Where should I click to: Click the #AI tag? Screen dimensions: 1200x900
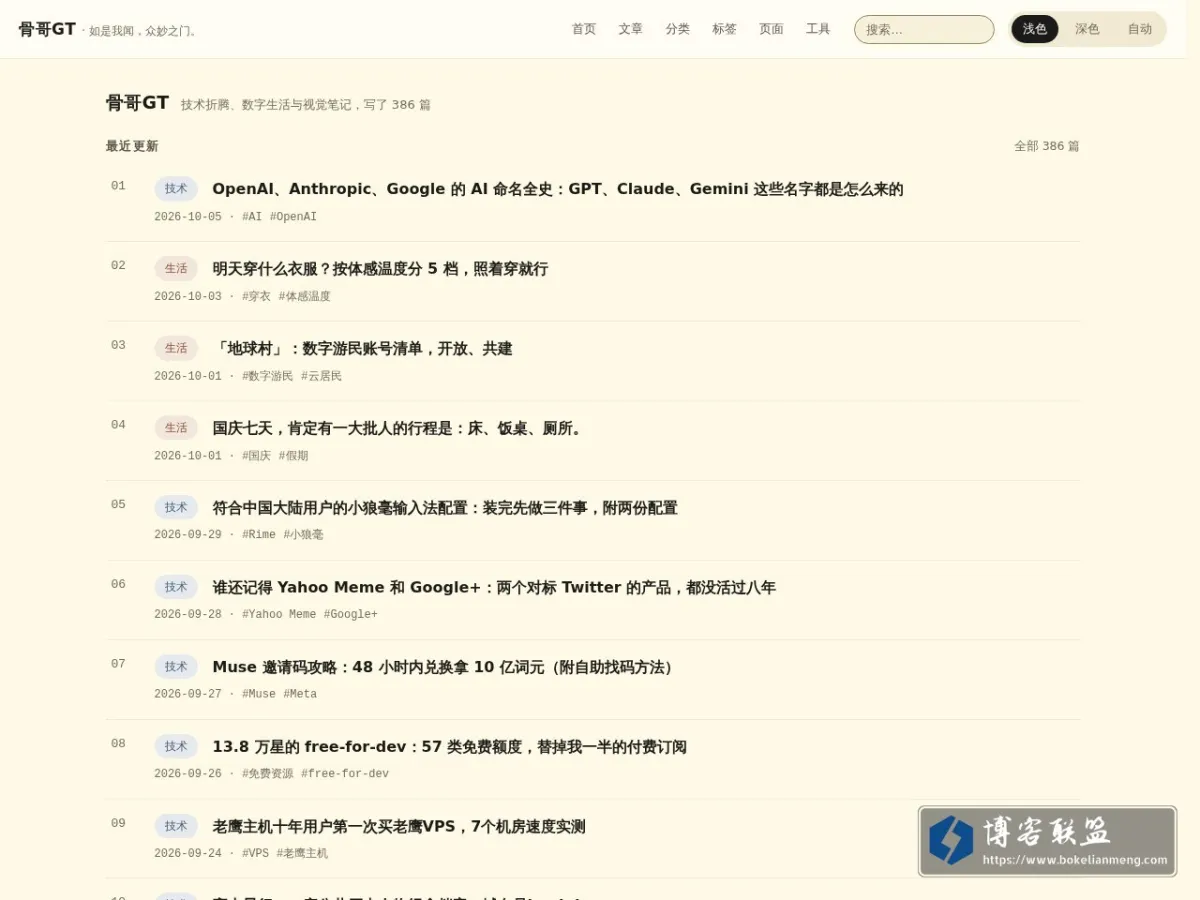tap(252, 217)
